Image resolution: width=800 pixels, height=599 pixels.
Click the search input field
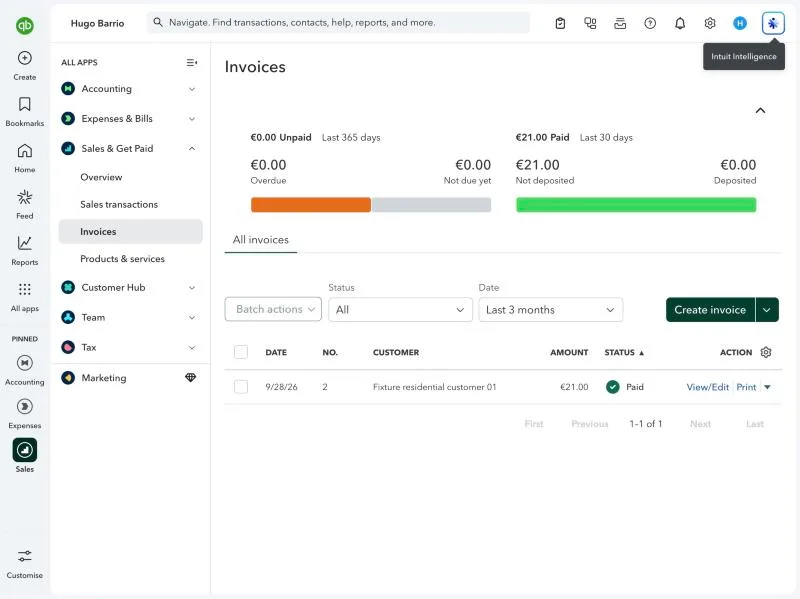[338, 22]
